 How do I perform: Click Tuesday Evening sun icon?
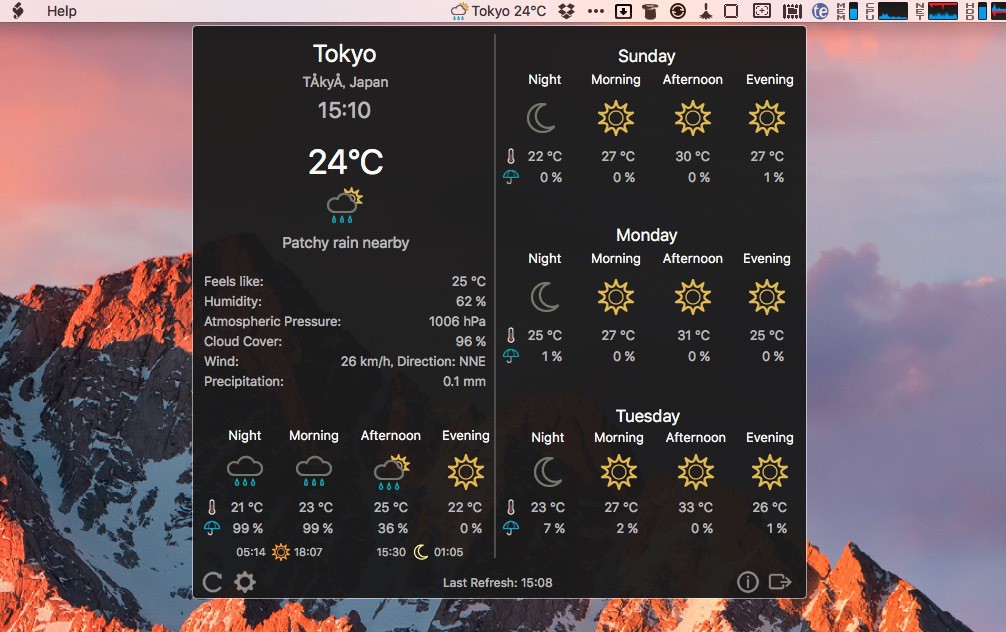(x=770, y=472)
